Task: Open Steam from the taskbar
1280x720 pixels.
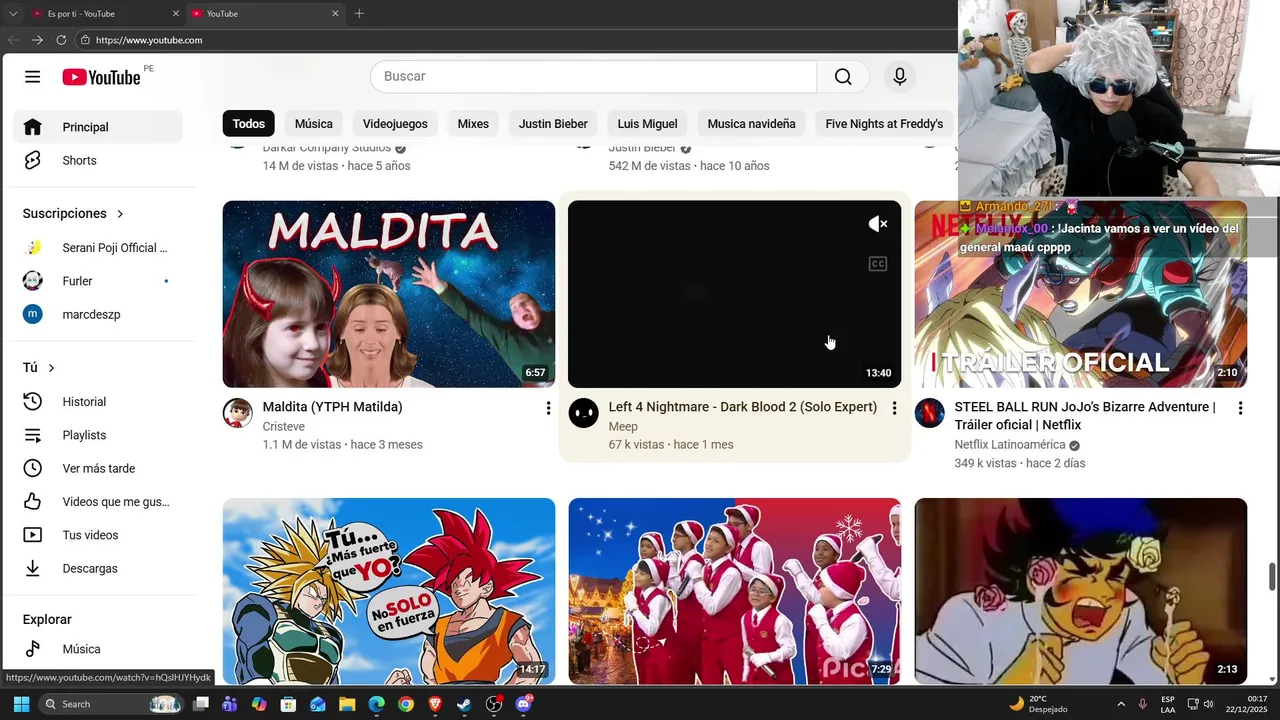Action: coord(464,704)
